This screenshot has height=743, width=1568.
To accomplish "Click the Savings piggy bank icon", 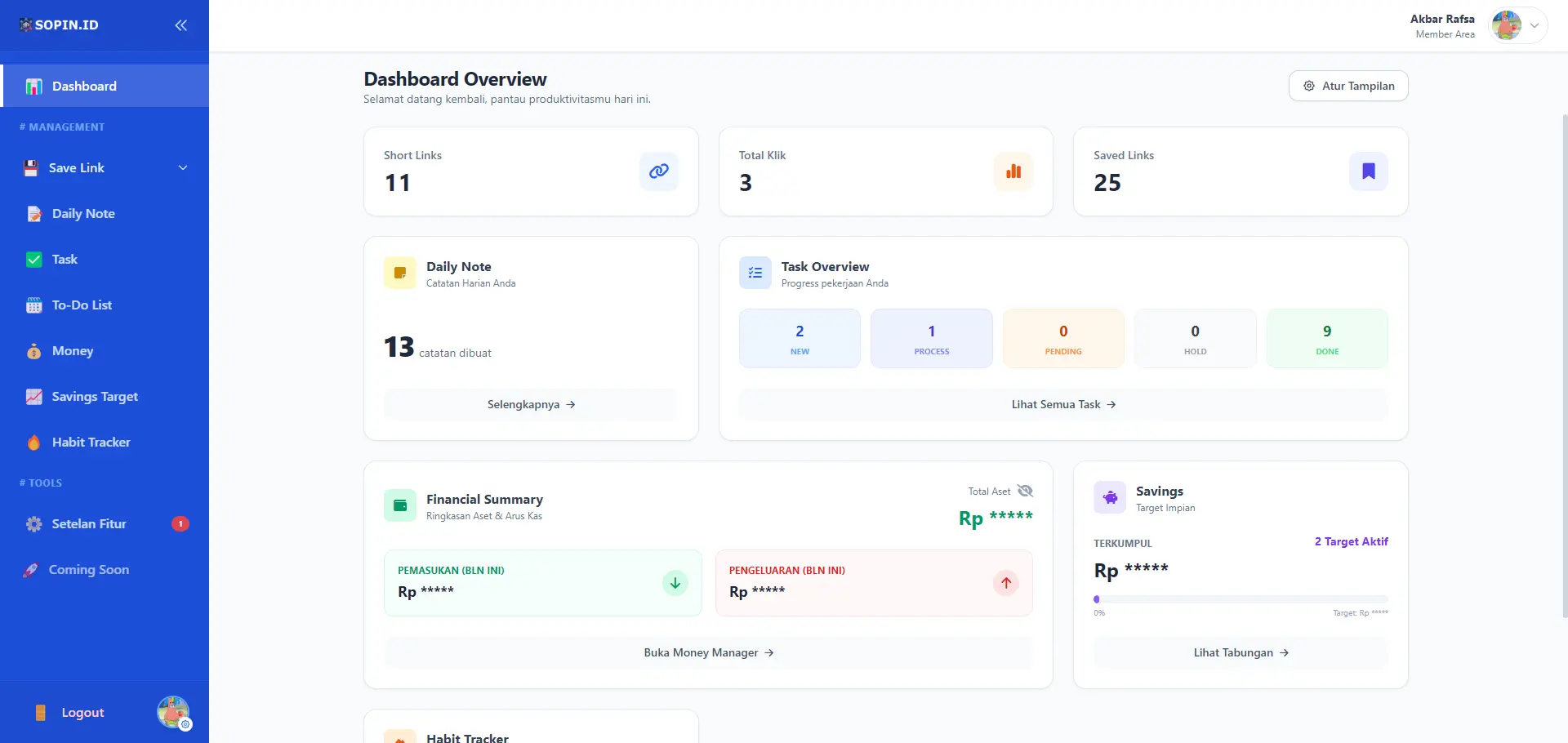I will click(1110, 498).
